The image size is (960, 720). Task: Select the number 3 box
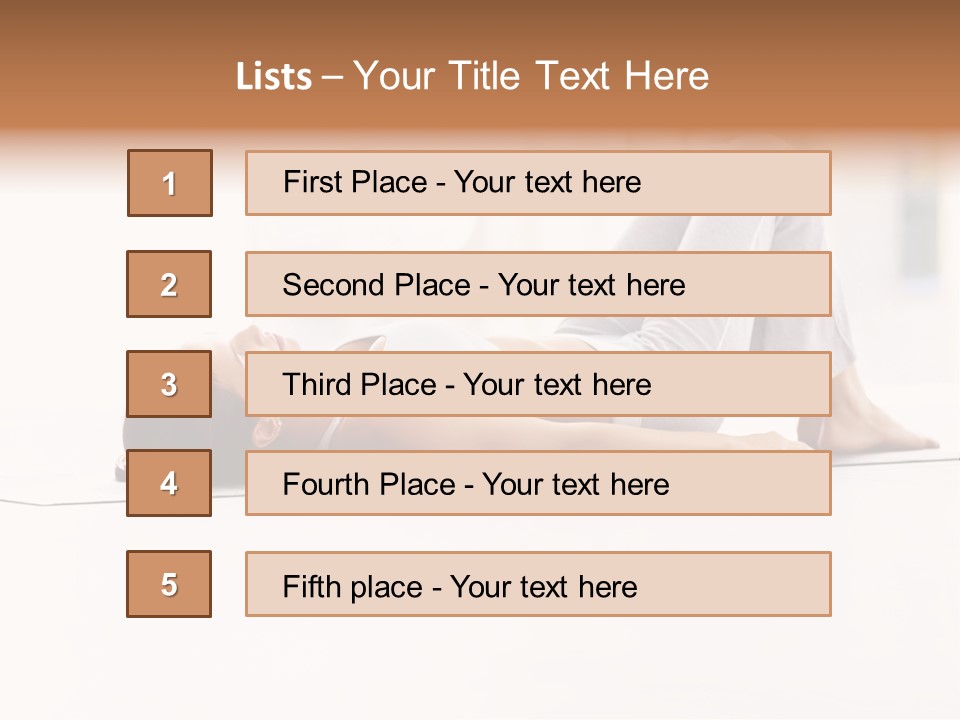(x=169, y=384)
